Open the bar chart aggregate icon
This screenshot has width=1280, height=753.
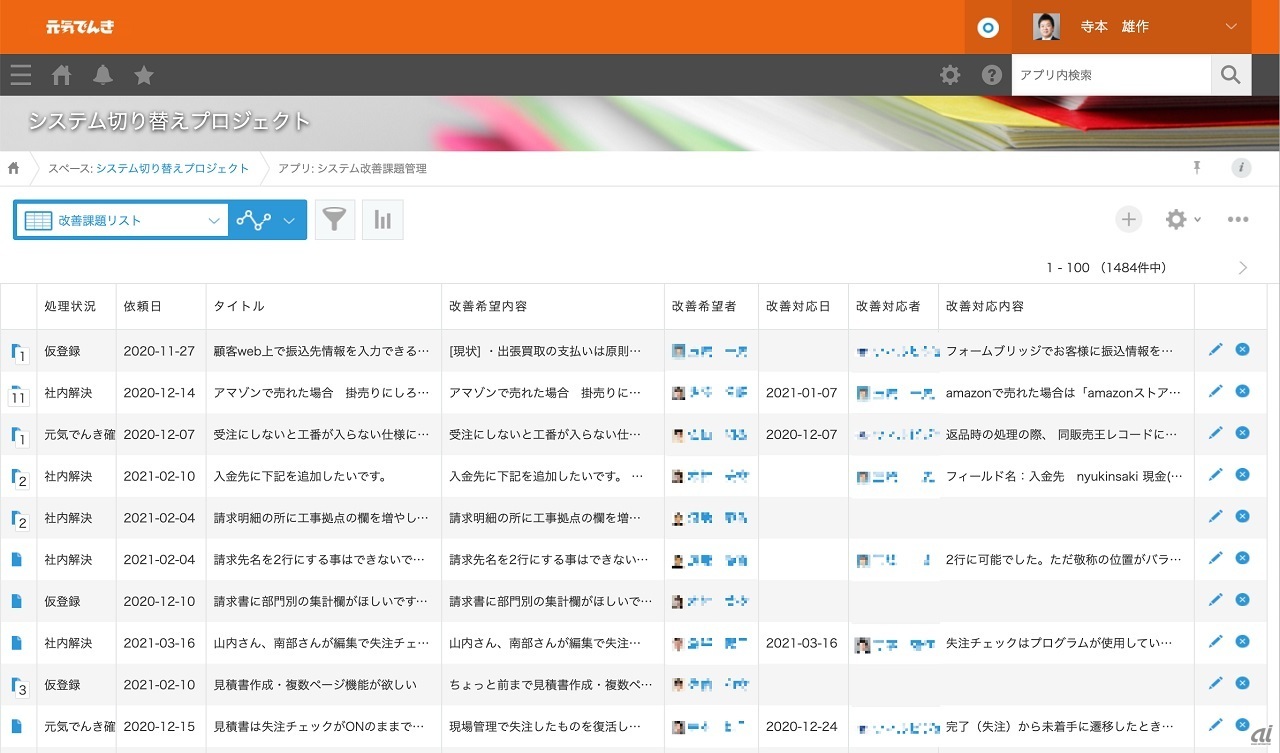pos(383,220)
